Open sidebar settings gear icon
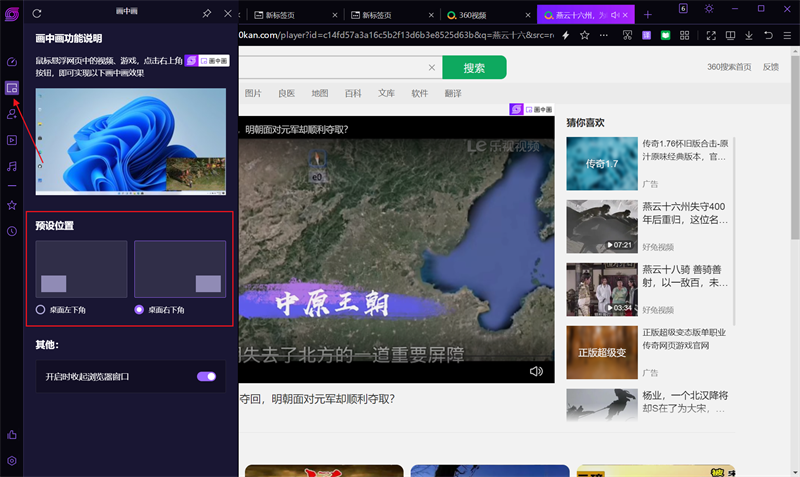The width and height of the screenshot is (800, 477). pos(12,461)
